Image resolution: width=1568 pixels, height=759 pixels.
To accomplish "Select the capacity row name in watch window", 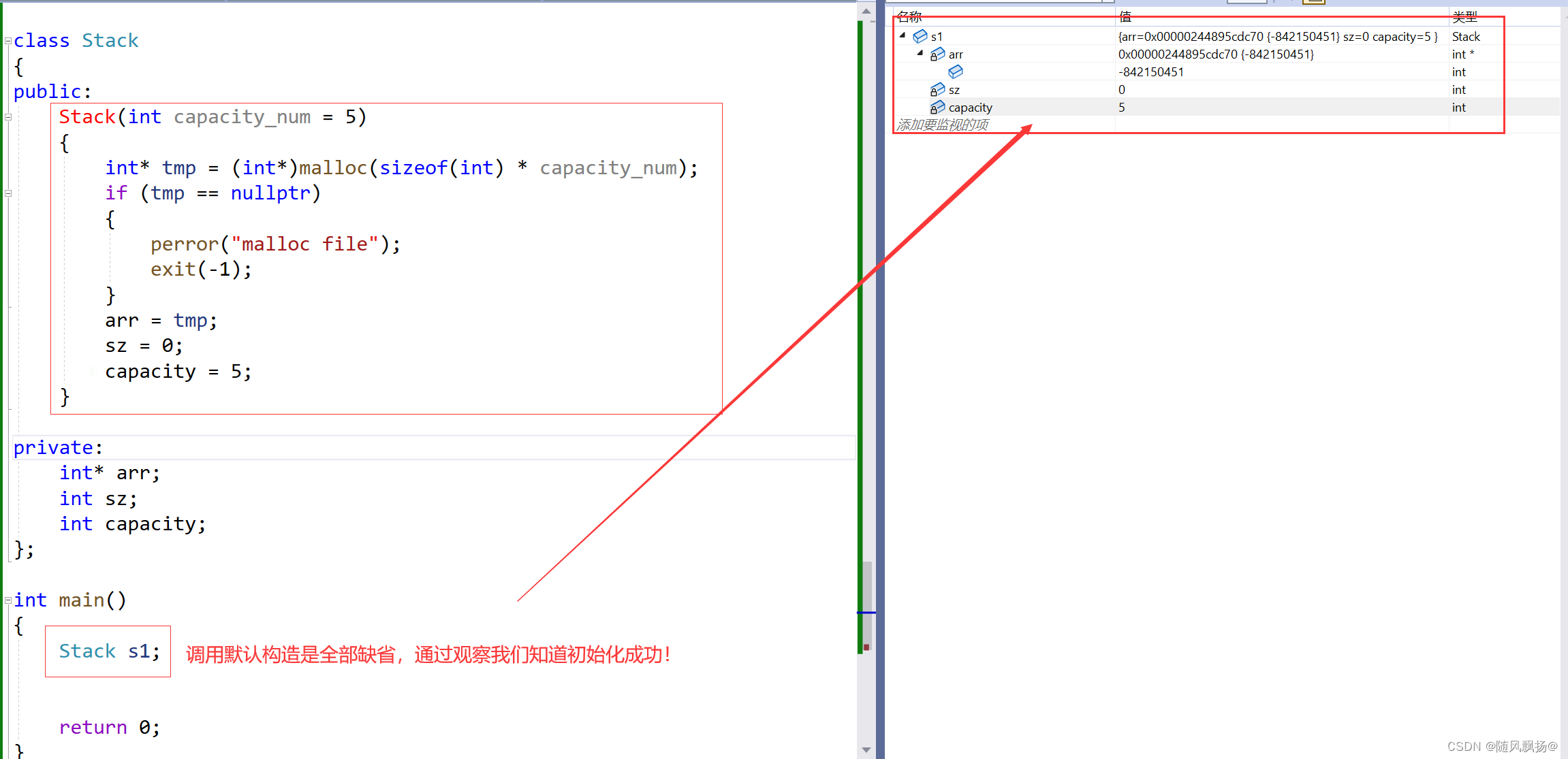I will coord(970,108).
